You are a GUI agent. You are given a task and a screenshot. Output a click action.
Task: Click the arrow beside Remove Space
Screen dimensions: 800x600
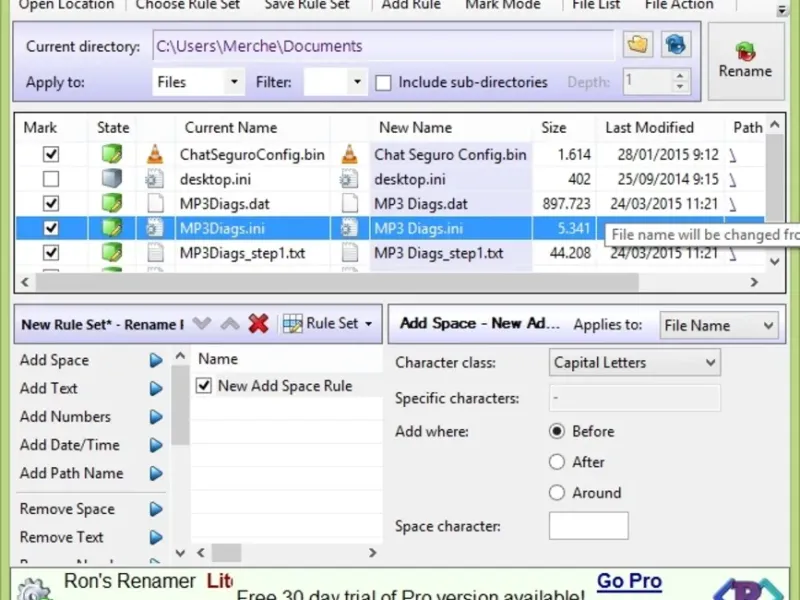(x=156, y=509)
